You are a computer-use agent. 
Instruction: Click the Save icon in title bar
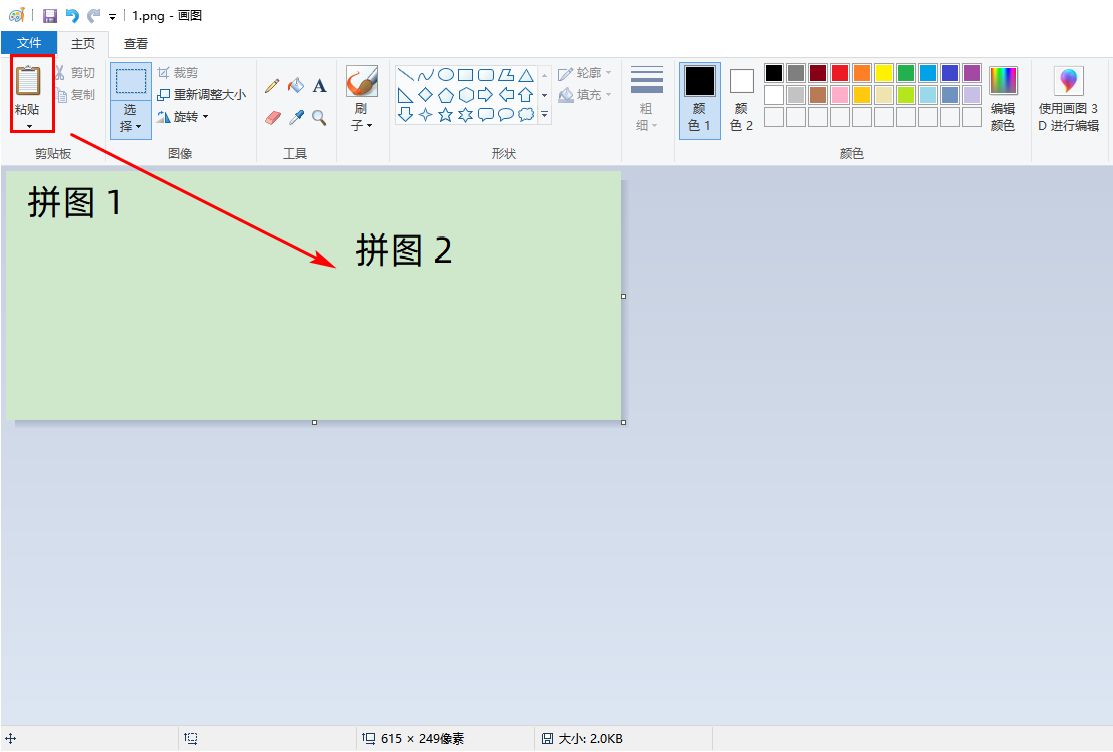[x=50, y=15]
